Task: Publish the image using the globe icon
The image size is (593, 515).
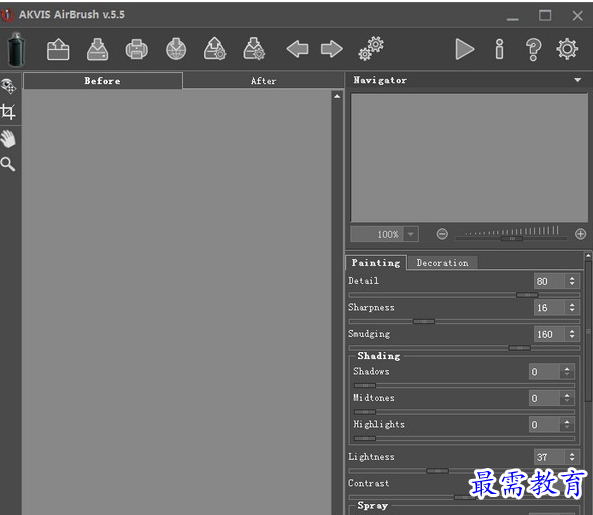Action: [x=176, y=49]
